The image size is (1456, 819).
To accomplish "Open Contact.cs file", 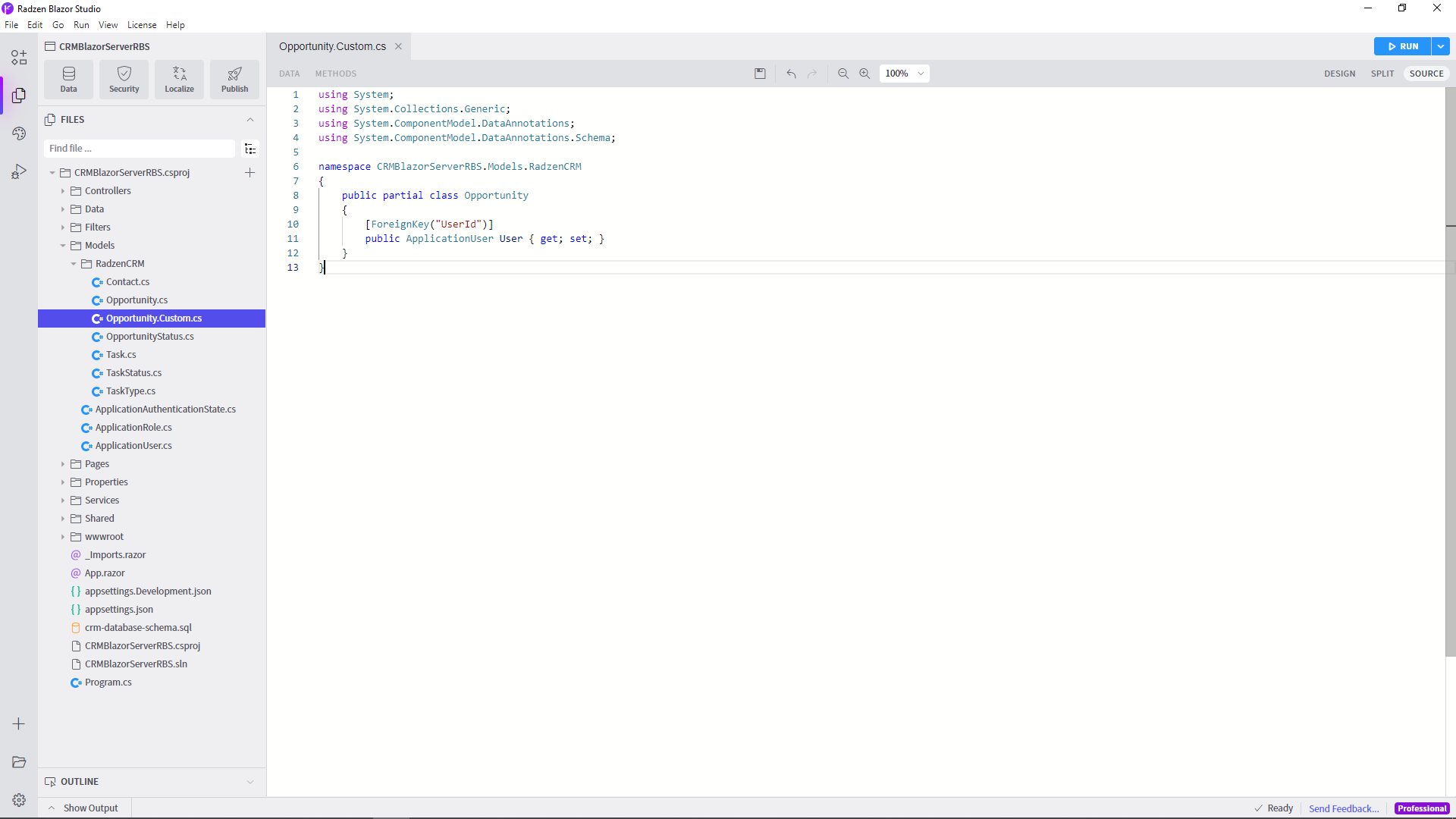I will [127, 282].
